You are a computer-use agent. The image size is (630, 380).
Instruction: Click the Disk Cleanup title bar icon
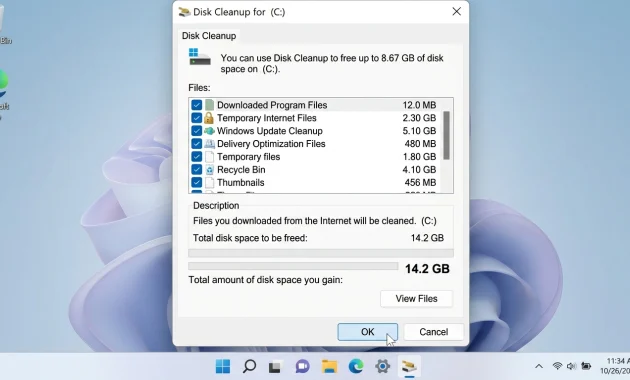coord(184,12)
